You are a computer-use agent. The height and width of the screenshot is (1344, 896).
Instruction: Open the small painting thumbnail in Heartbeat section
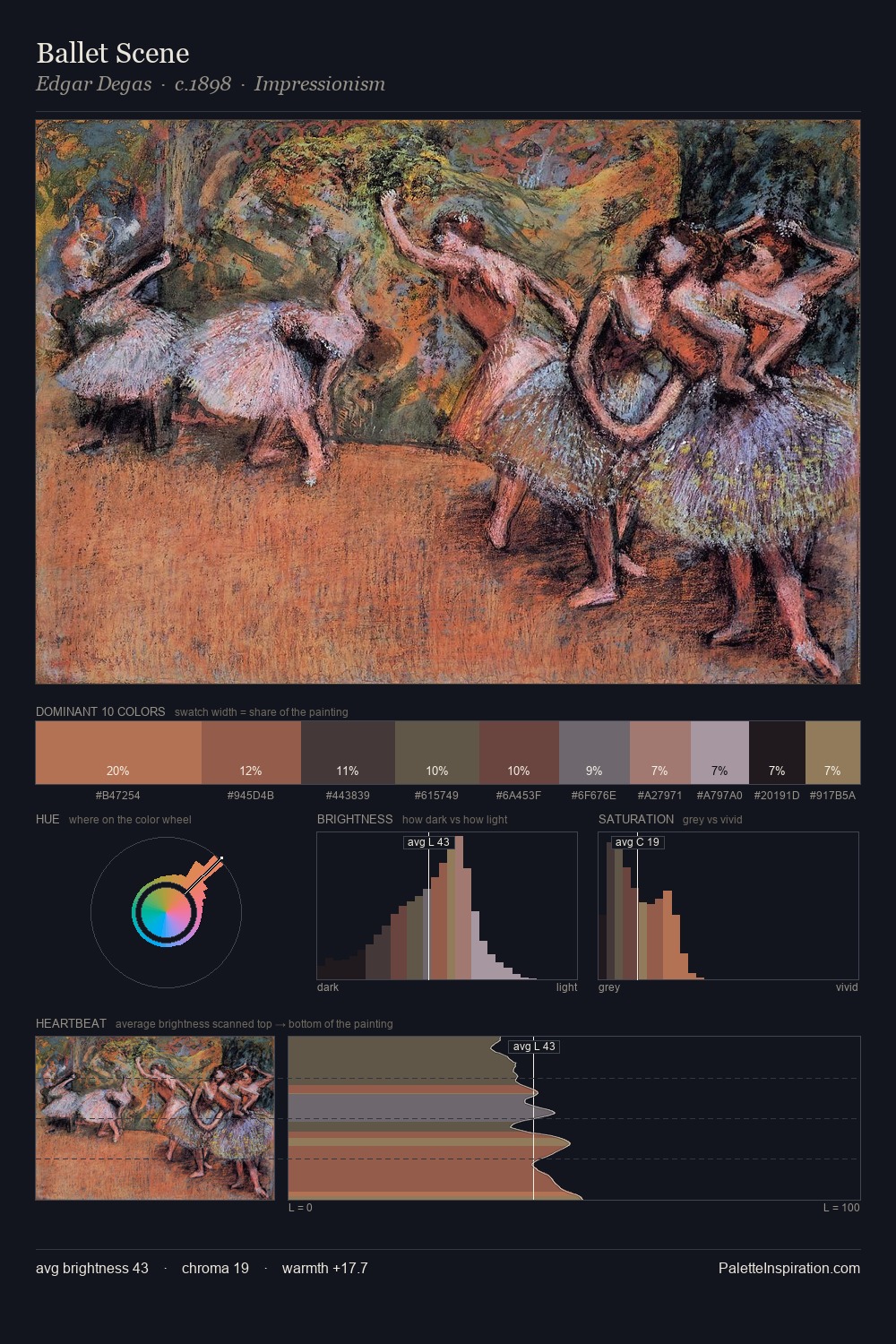pos(155,1118)
